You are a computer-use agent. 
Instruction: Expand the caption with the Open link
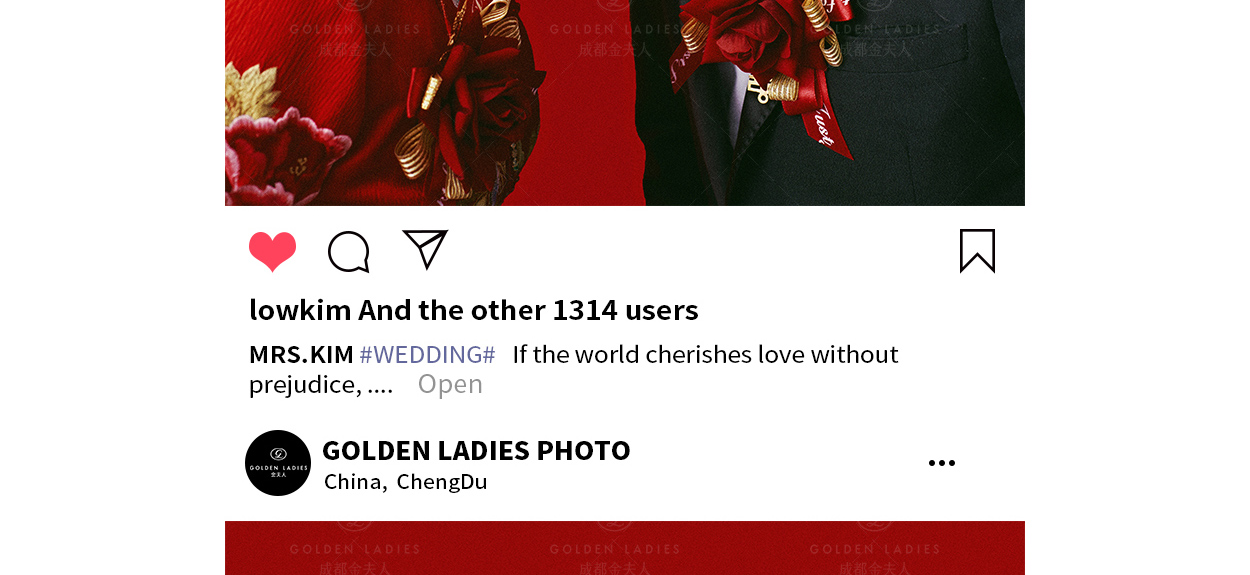coord(450,384)
